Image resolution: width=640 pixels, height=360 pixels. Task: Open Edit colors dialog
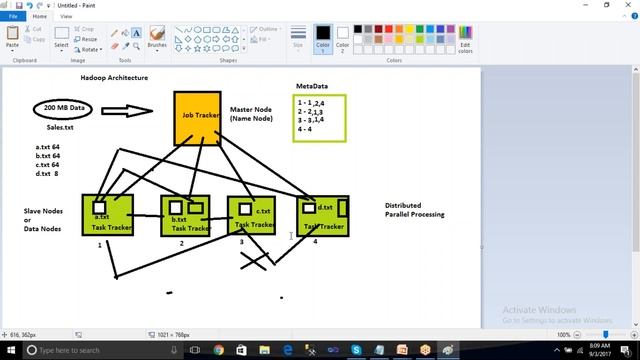click(465, 39)
